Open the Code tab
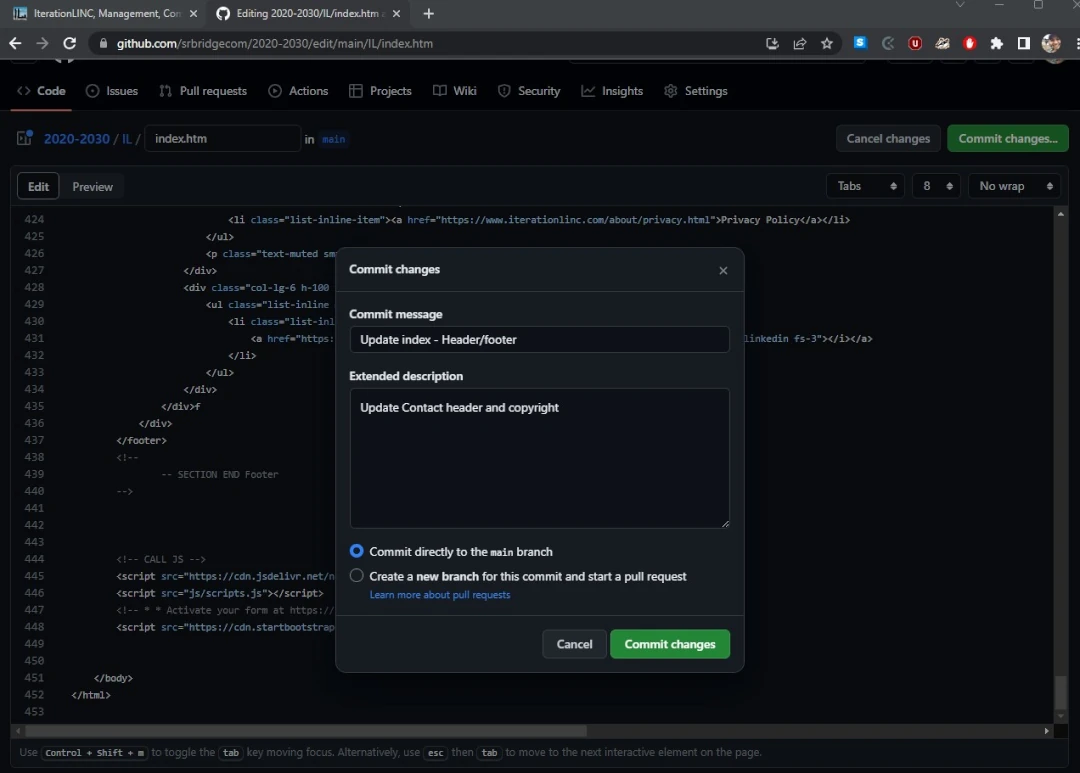The height and width of the screenshot is (773, 1080). 41,91
